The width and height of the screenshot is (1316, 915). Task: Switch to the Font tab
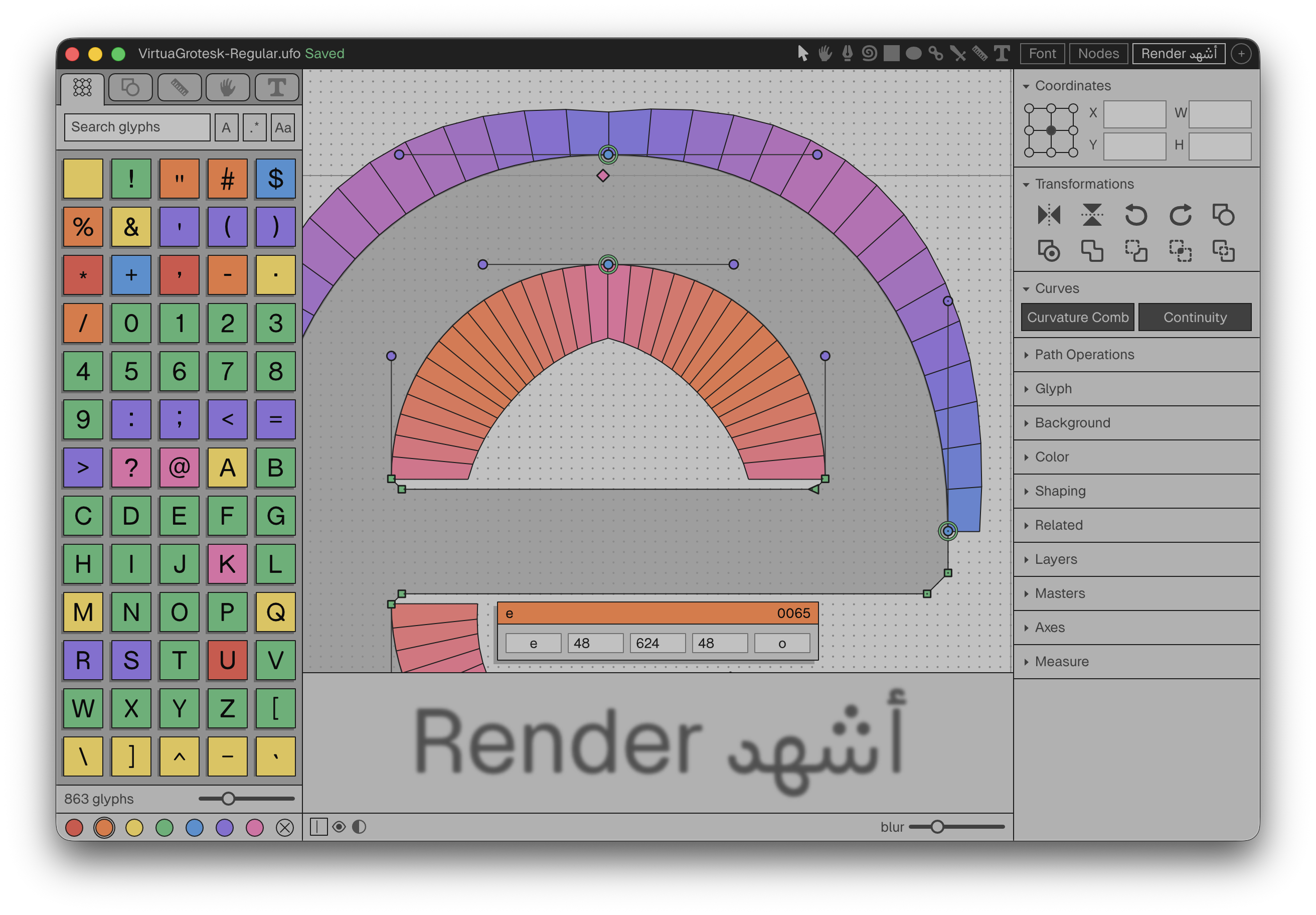coord(1042,53)
